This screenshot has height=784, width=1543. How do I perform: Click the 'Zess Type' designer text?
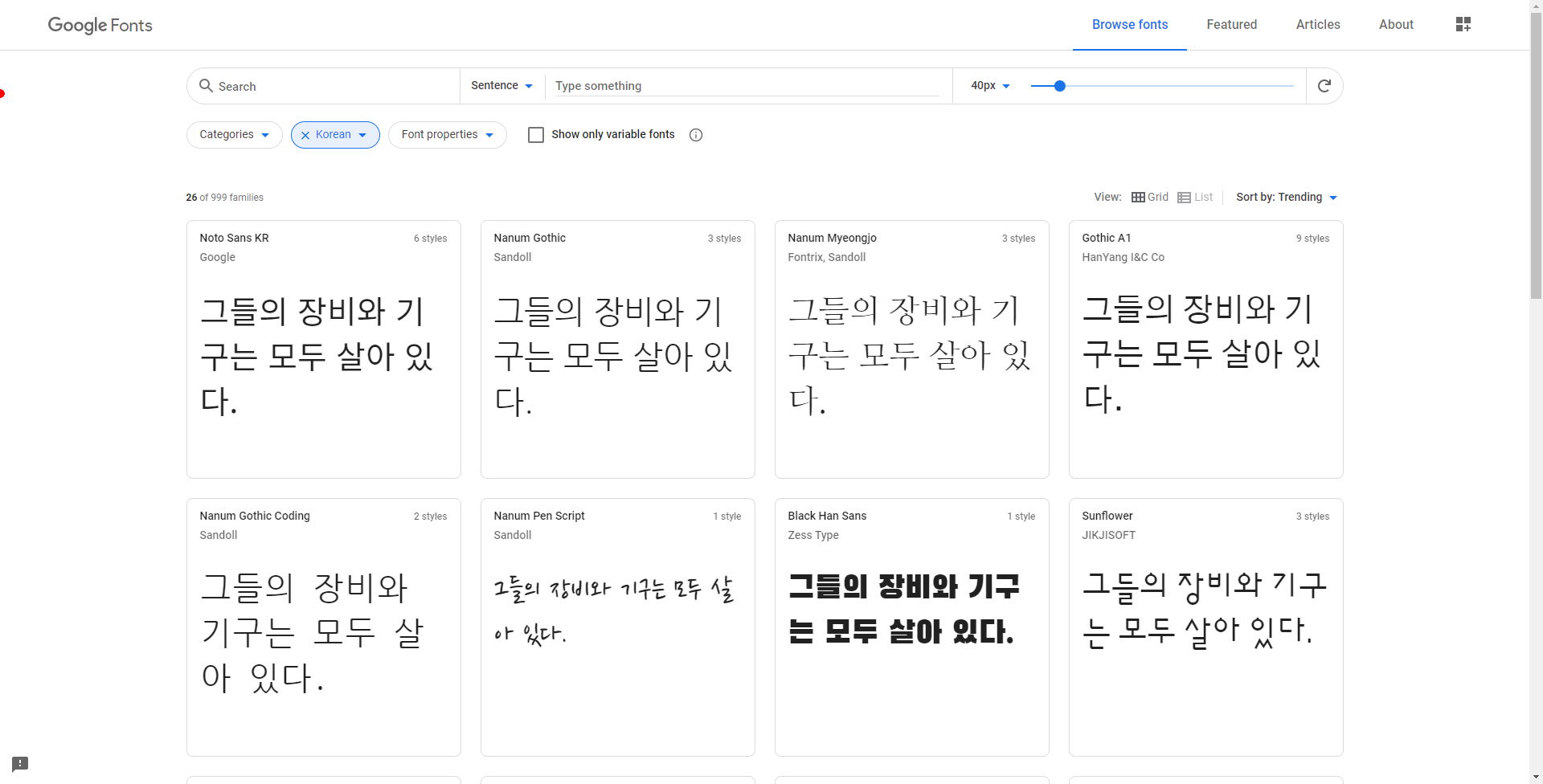(x=813, y=535)
